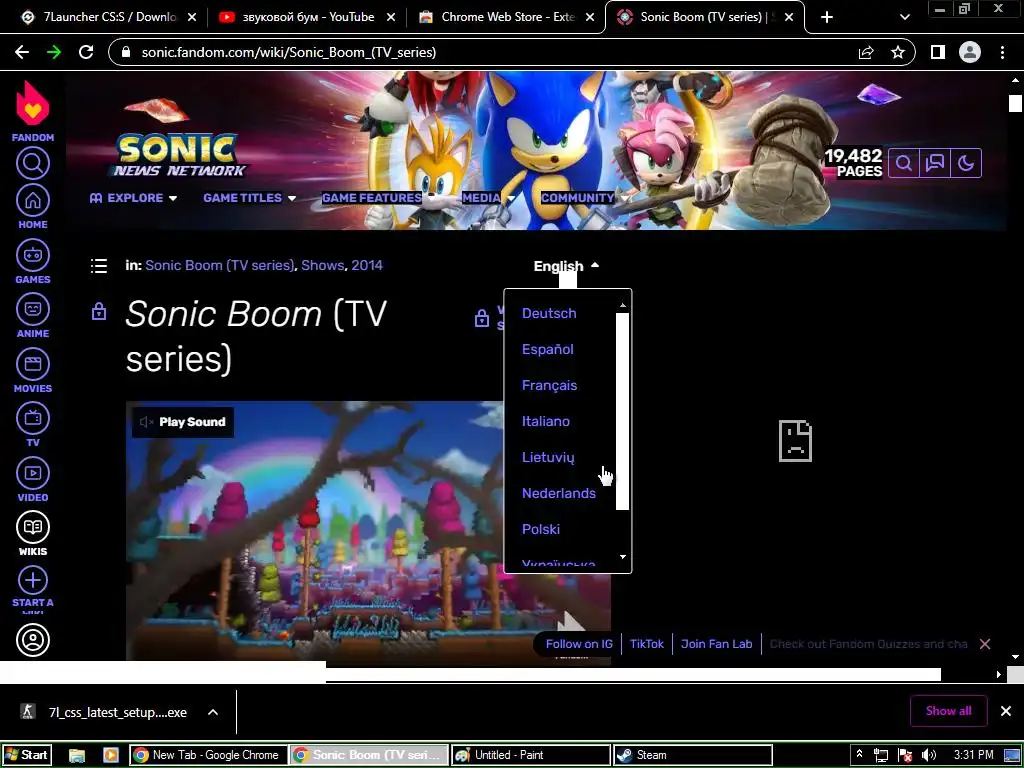This screenshot has width=1024, height=768.
Task: Expand the Game Features menu
Action: (x=372, y=198)
